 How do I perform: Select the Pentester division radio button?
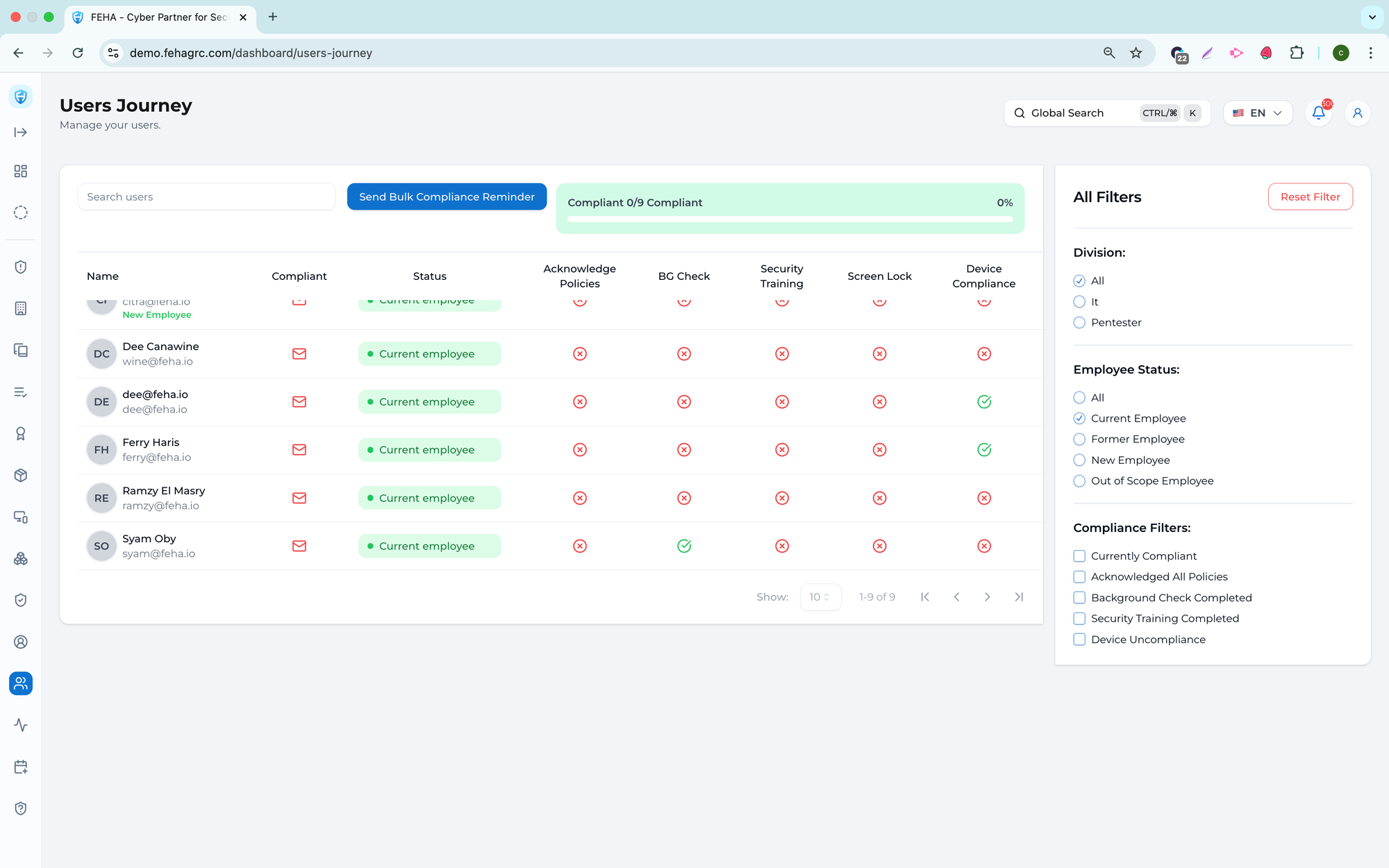coord(1079,323)
